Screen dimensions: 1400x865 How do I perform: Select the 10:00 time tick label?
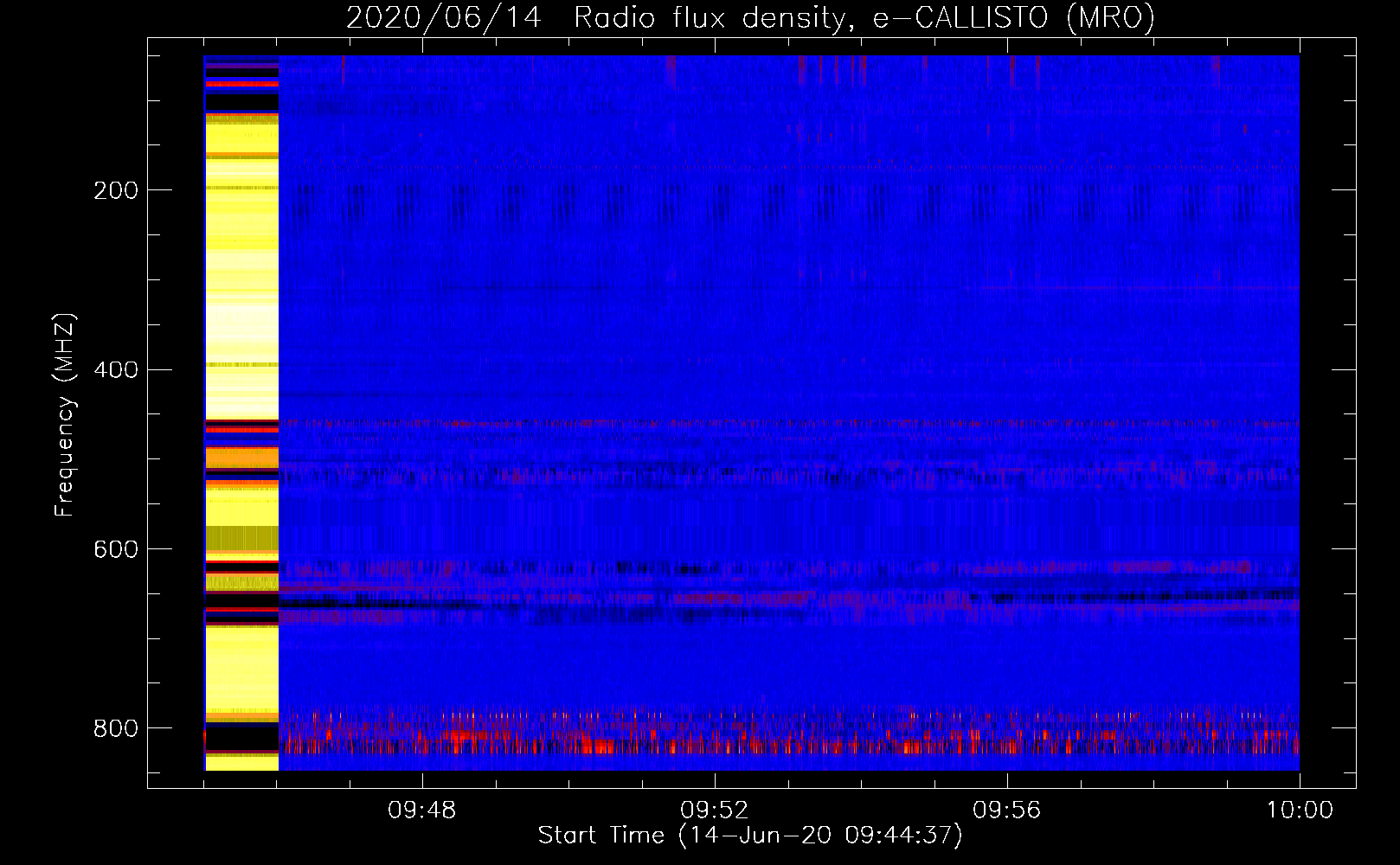[1300, 811]
